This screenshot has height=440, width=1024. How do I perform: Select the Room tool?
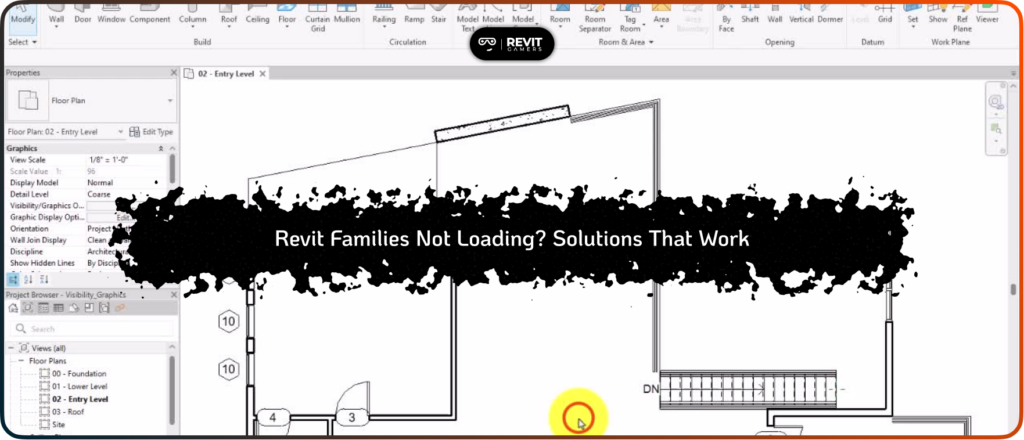(560, 14)
